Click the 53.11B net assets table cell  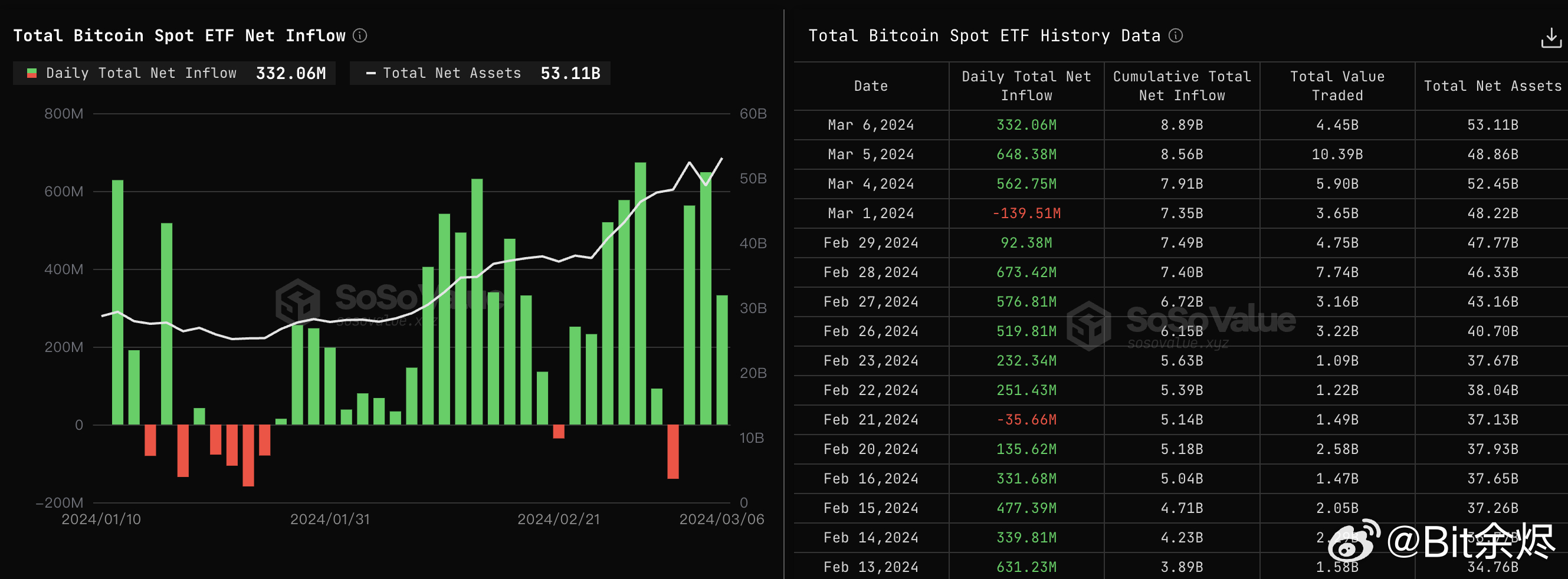(1492, 125)
